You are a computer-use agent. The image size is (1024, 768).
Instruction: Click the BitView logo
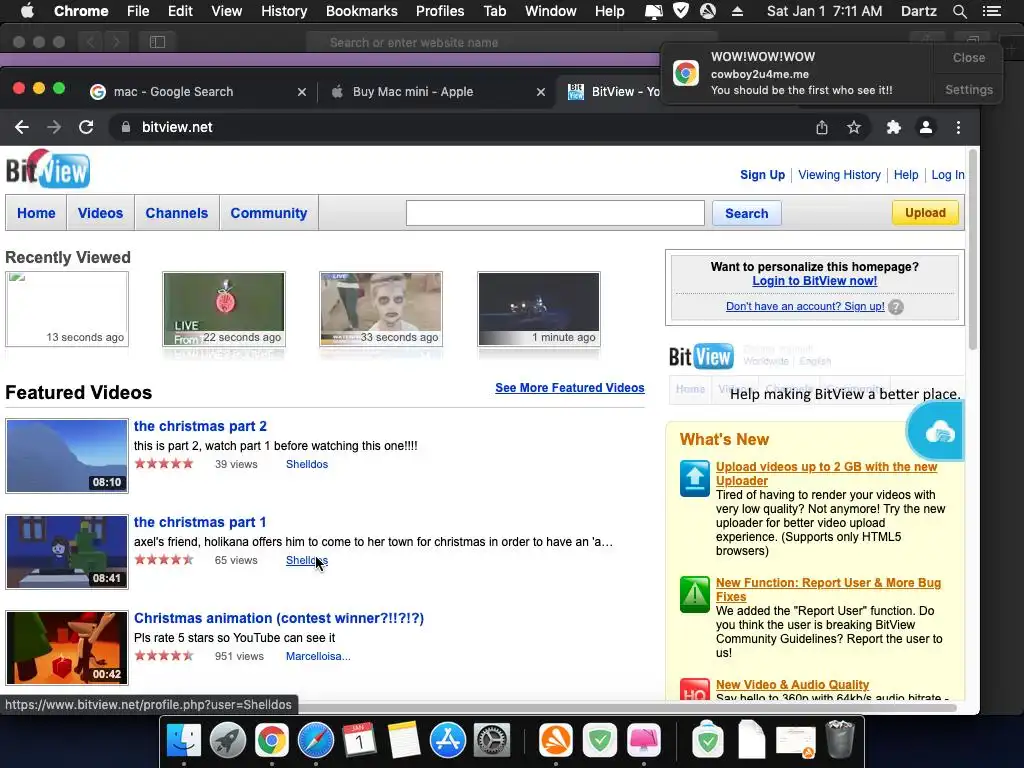pos(48,169)
